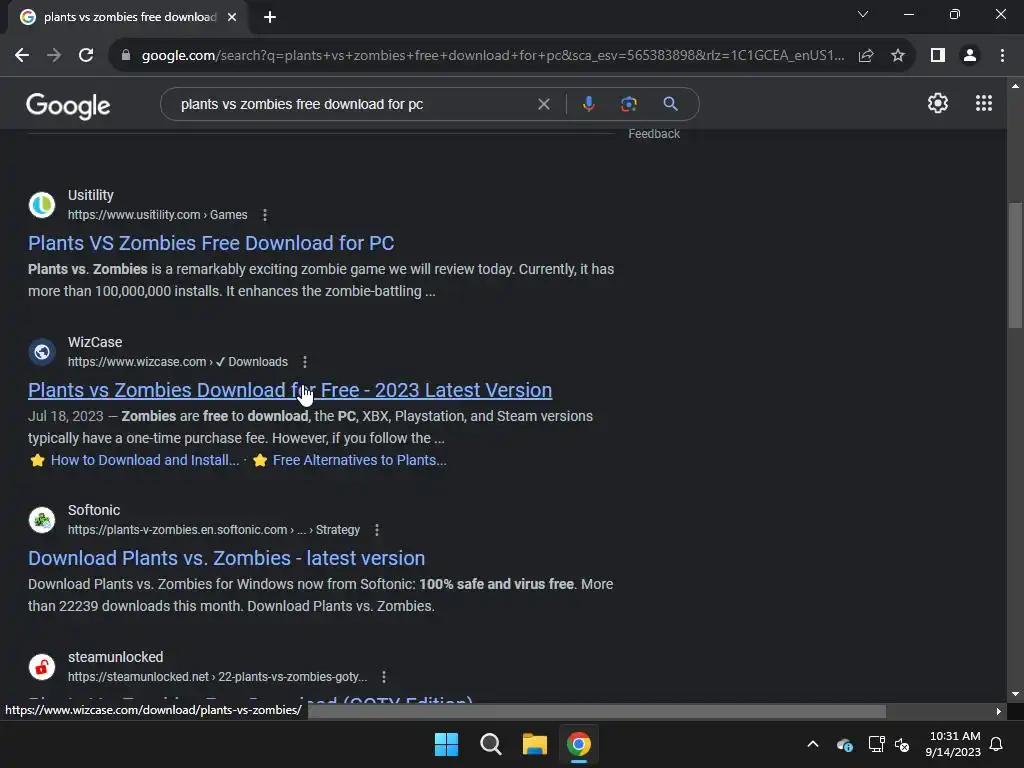Click the usitility.com URL breadcrumb
The height and width of the screenshot is (768, 1024).
[x=157, y=215]
